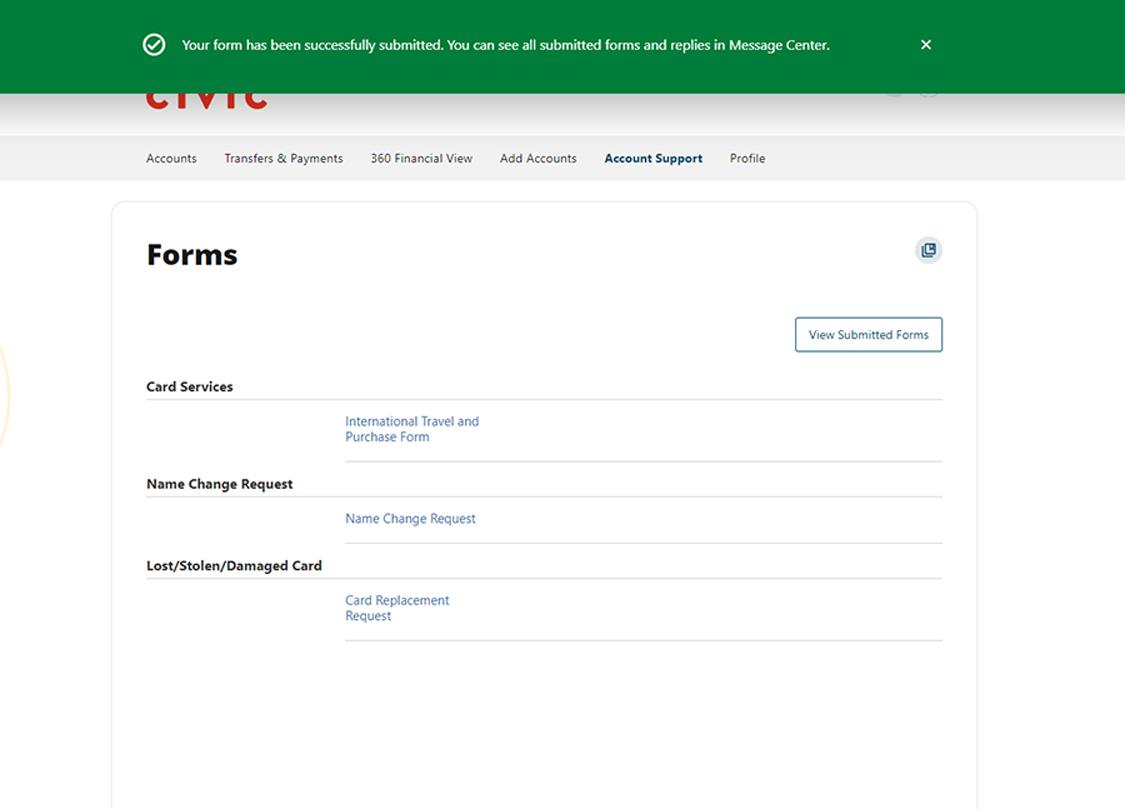Click the View Submitted Forms button

tap(868, 335)
